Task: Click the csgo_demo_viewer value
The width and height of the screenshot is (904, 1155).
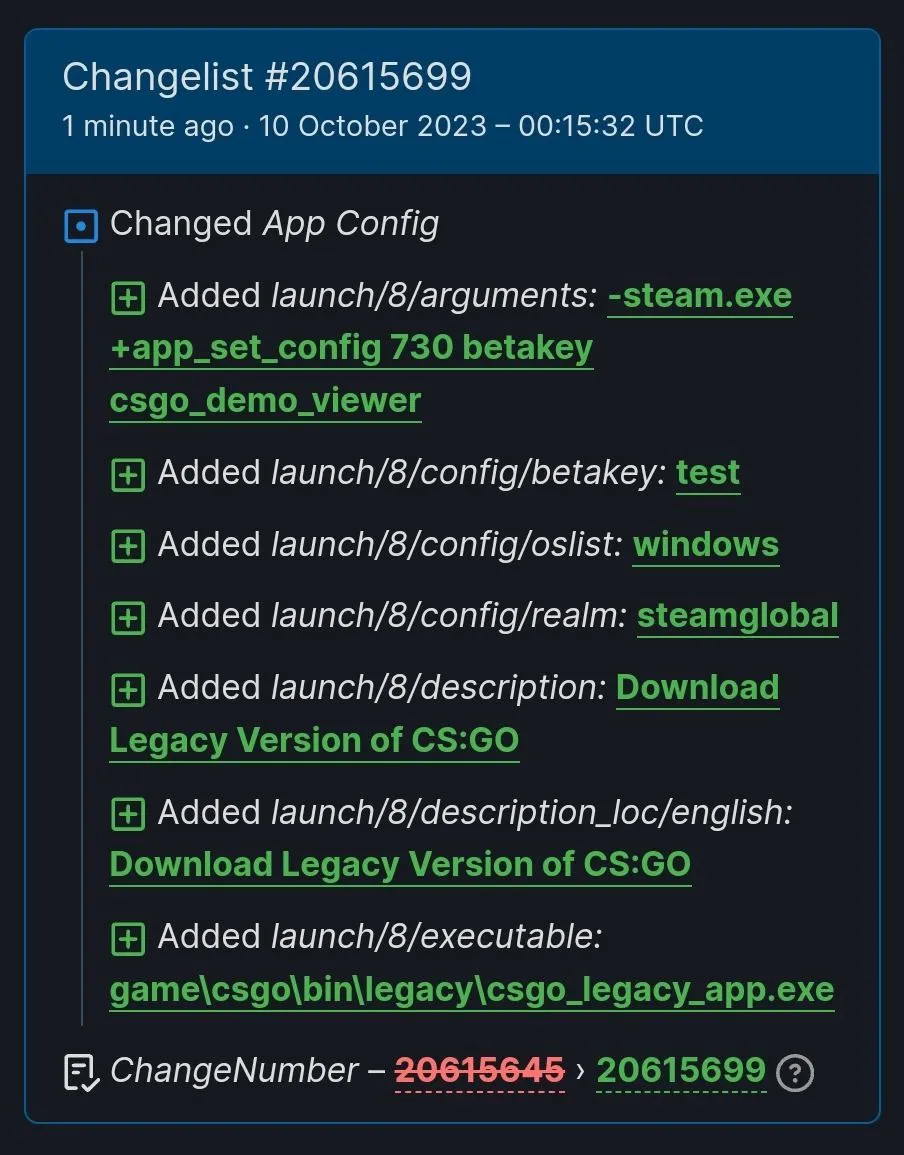Action: [x=265, y=401]
